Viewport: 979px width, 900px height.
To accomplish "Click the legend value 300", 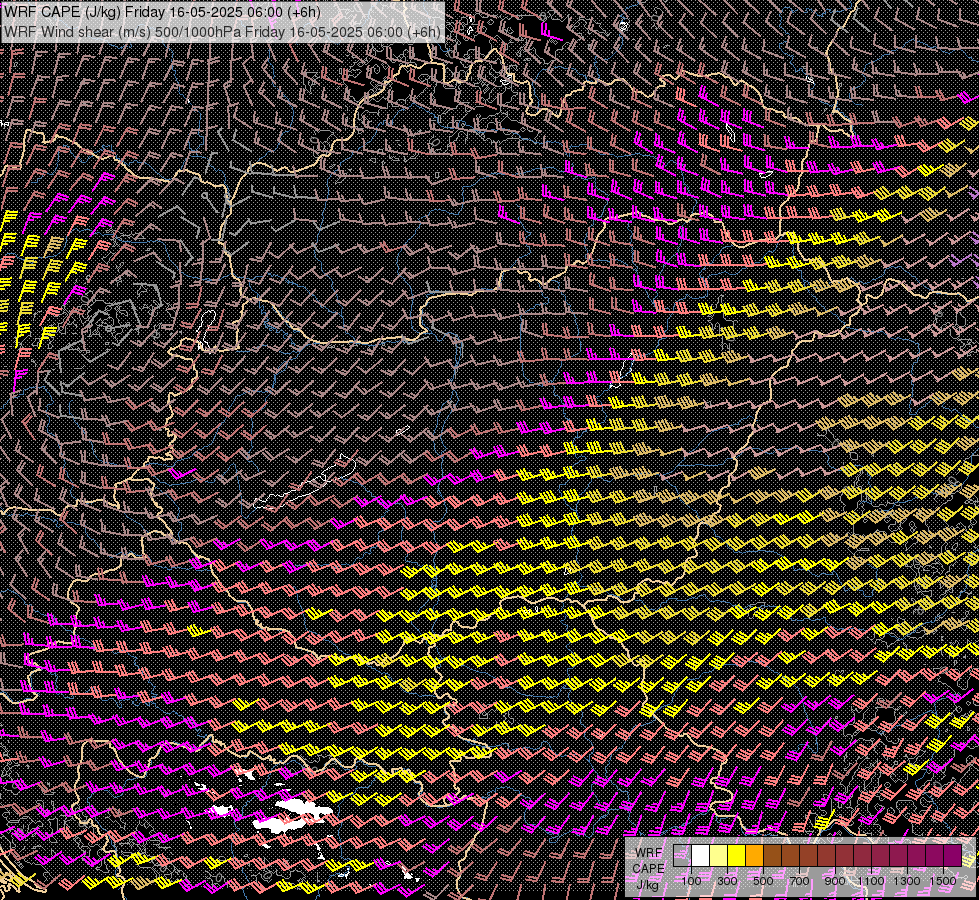I will 727,881.
